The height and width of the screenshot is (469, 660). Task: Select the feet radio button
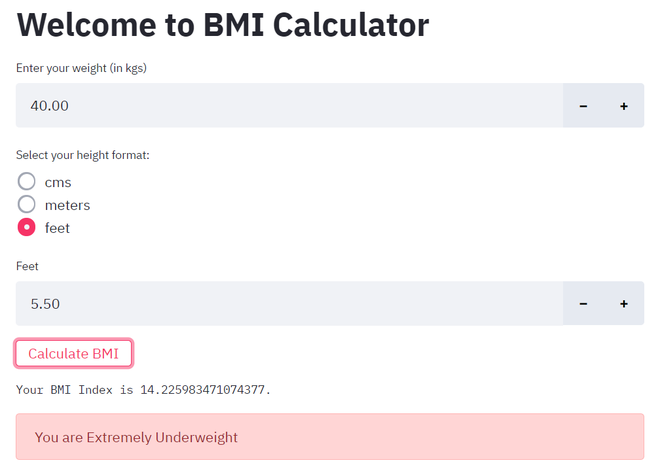click(x=27, y=228)
